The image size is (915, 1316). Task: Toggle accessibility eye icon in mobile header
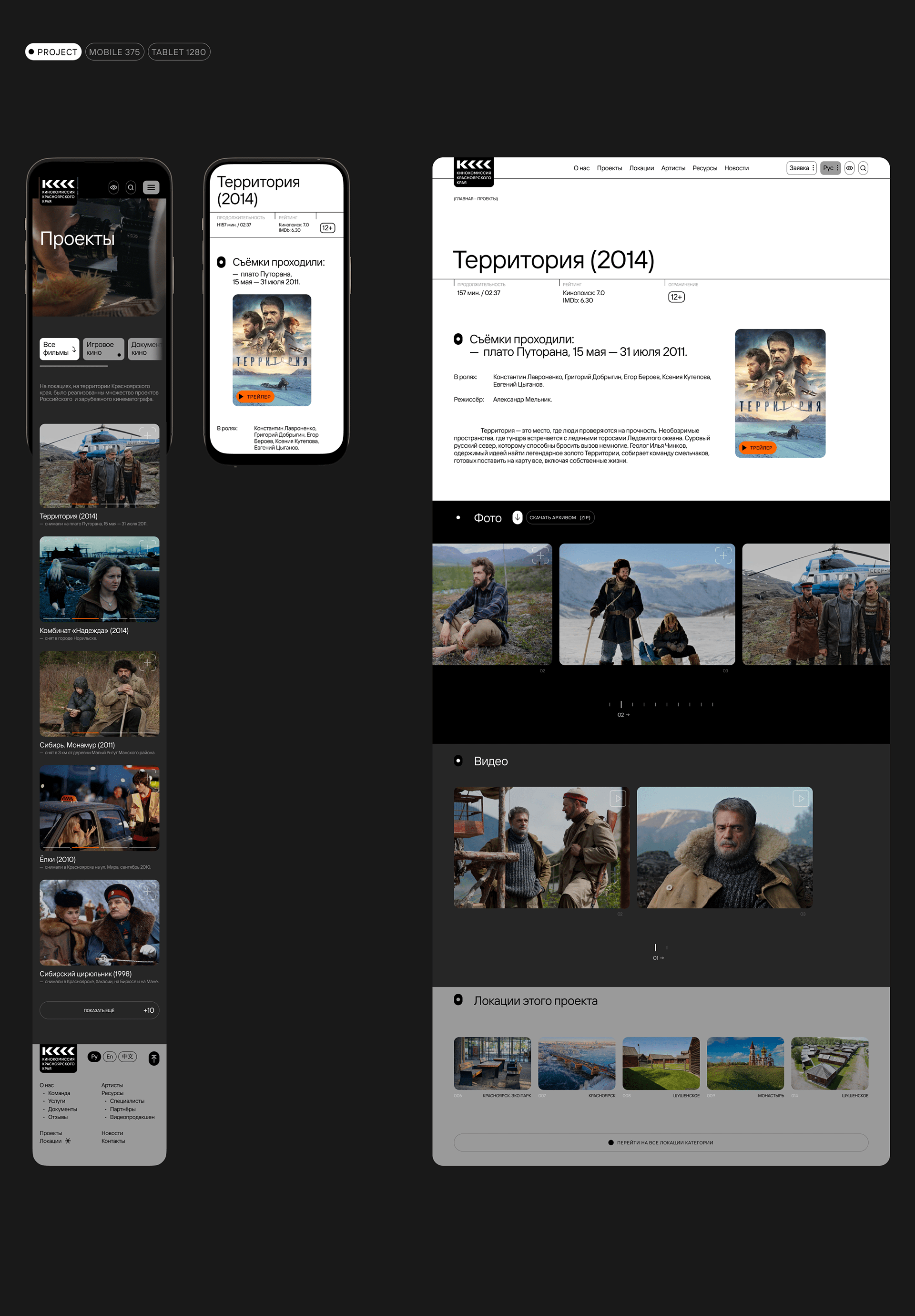pyautogui.click(x=113, y=187)
